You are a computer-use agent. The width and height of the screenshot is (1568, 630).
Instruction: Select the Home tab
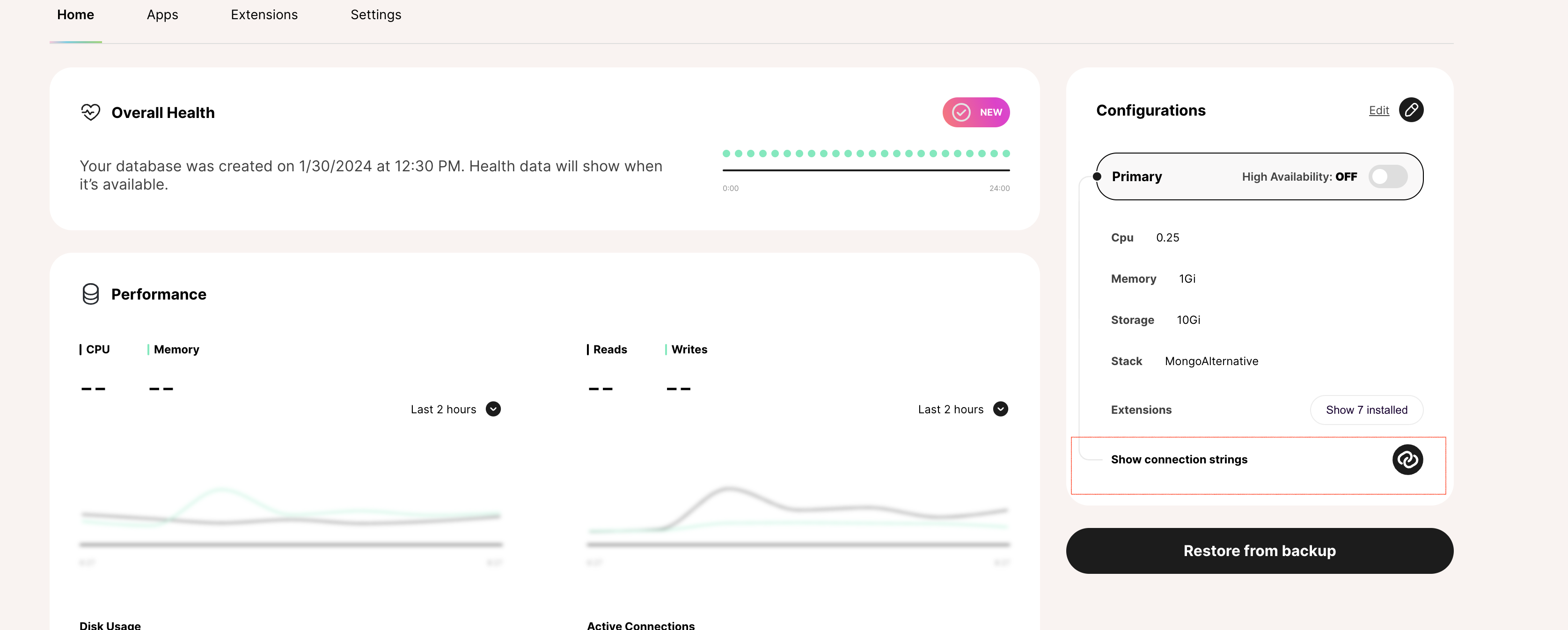coord(75,14)
